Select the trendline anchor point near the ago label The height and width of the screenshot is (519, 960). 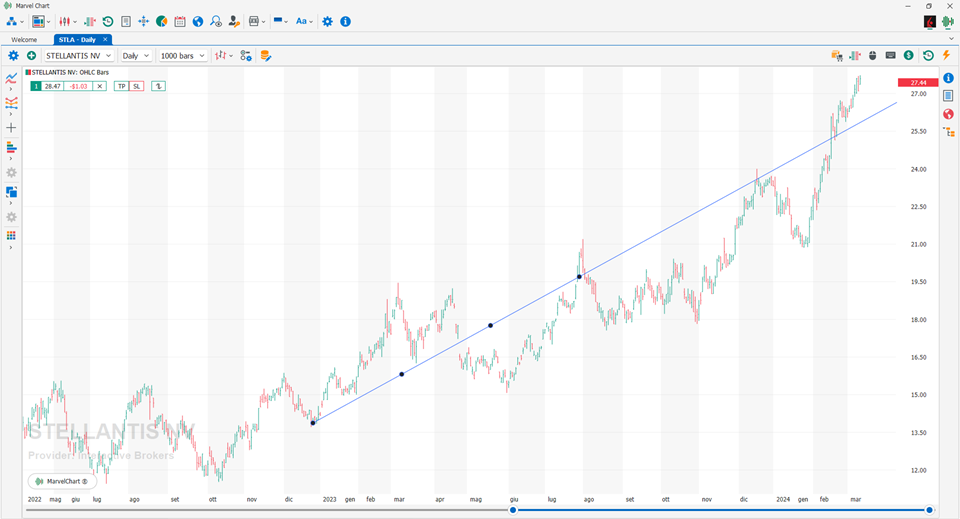click(x=579, y=277)
